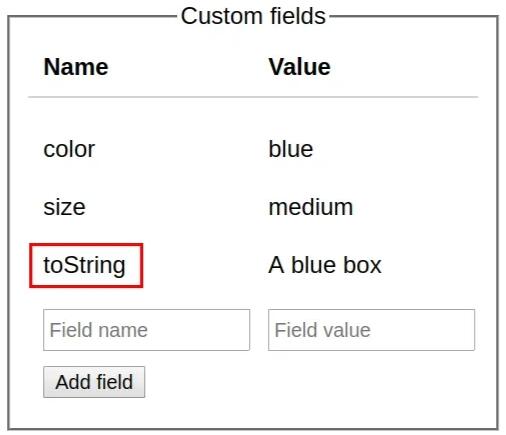Viewport: 506px width, 435px height.
Task: Click the Name column header
Action: [76, 67]
